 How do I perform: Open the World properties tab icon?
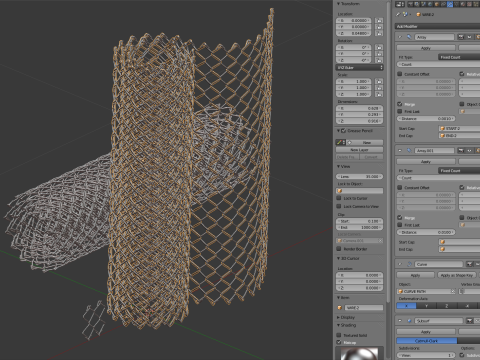click(x=430, y=4)
